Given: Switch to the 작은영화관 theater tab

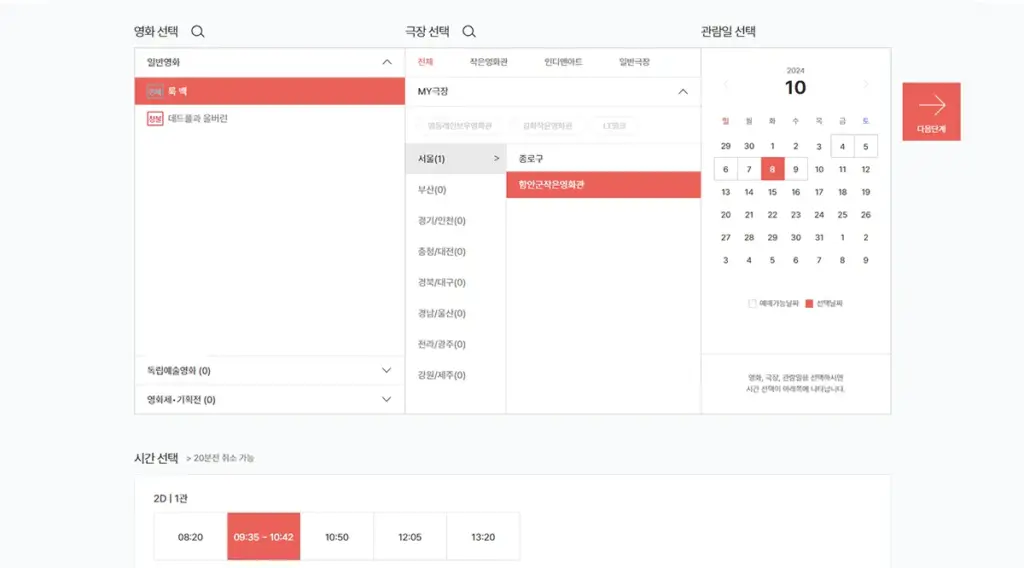Looking at the screenshot, I should pos(489,62).
